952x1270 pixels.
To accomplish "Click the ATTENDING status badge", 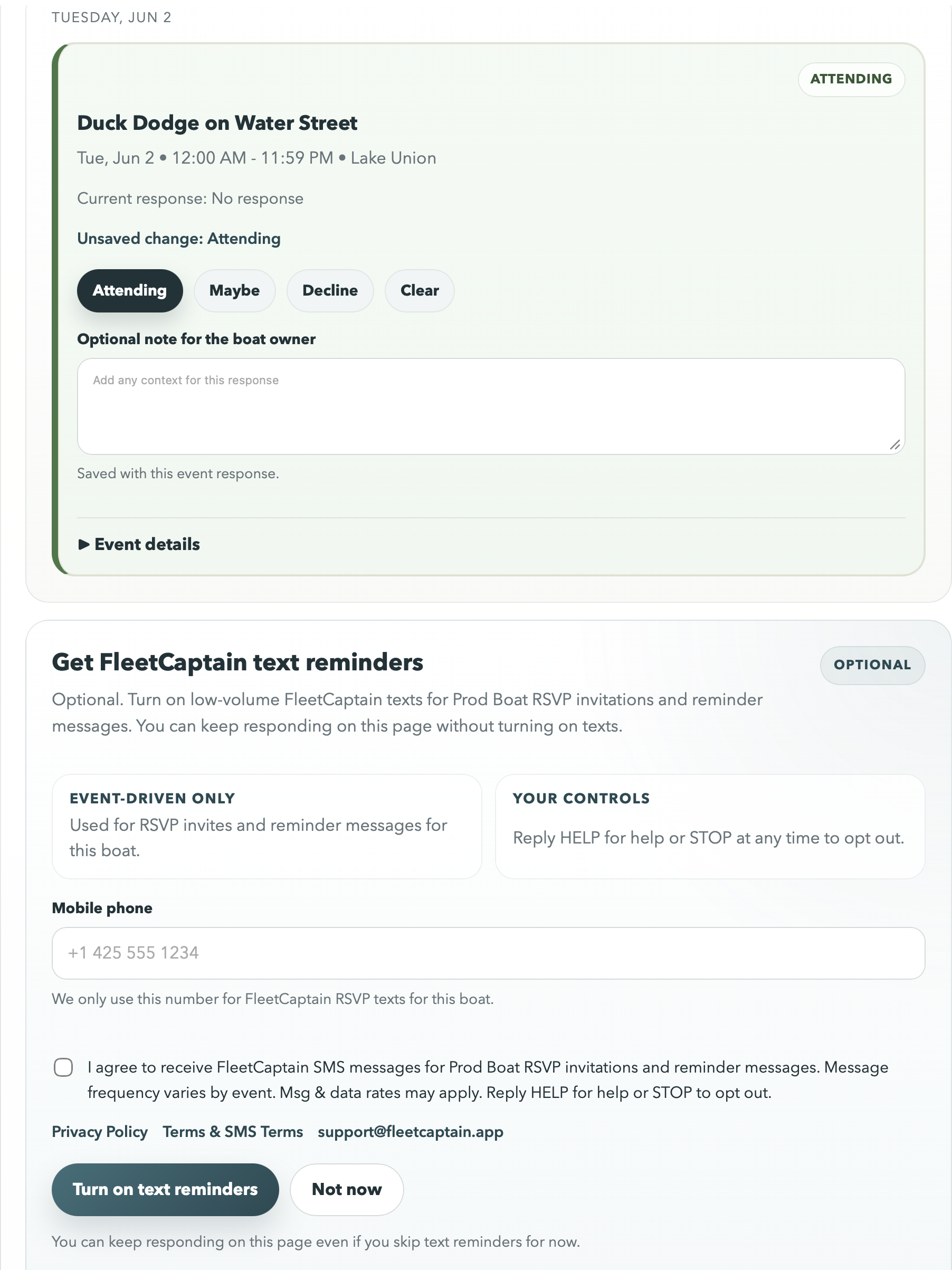I will click(x=851, y=79).
